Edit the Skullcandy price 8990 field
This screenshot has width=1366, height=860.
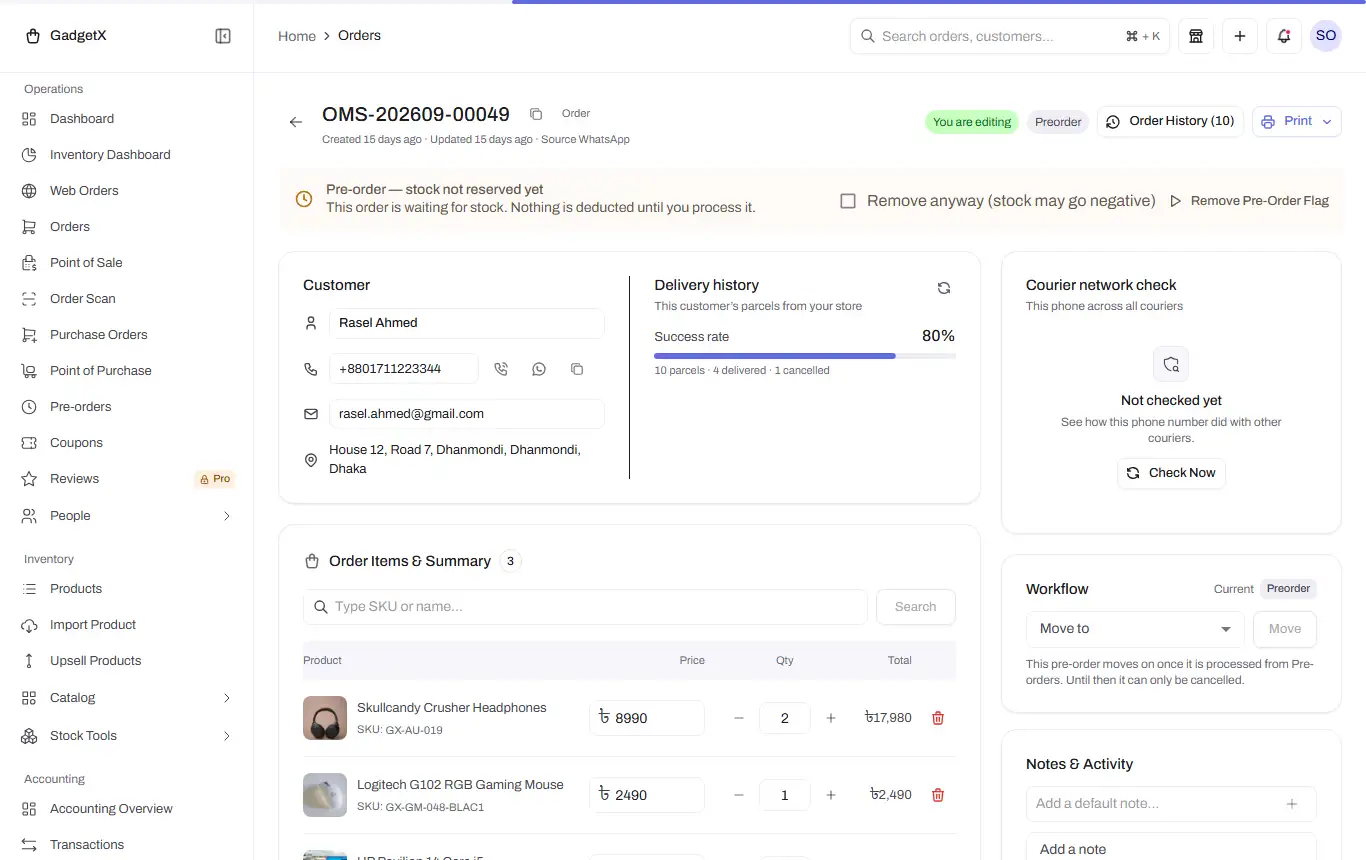pyautogui.click(x=647, y=718)
